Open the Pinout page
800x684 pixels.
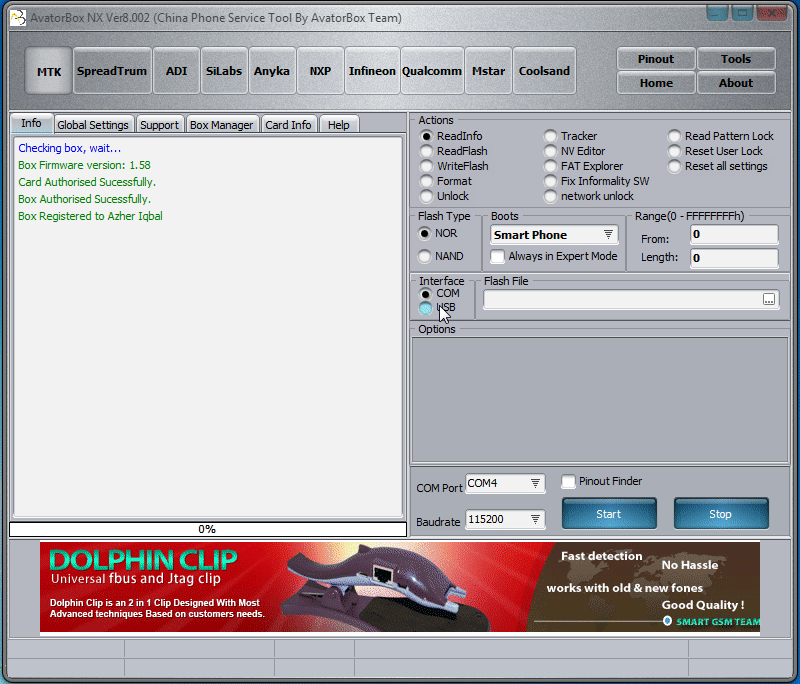pos(656,59)
